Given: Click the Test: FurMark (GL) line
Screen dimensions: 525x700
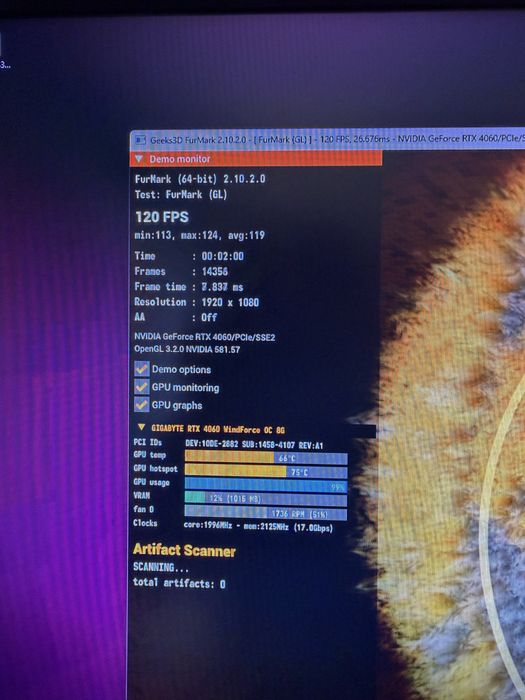Looking at the screenshot, I should (x=181, y=195).
